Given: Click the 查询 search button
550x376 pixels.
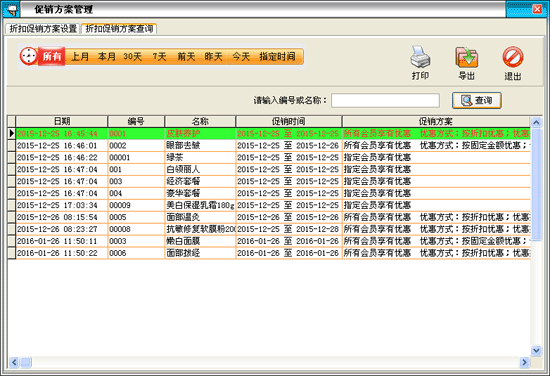Looking at the screenshot, I should click(x=477, y=101).
